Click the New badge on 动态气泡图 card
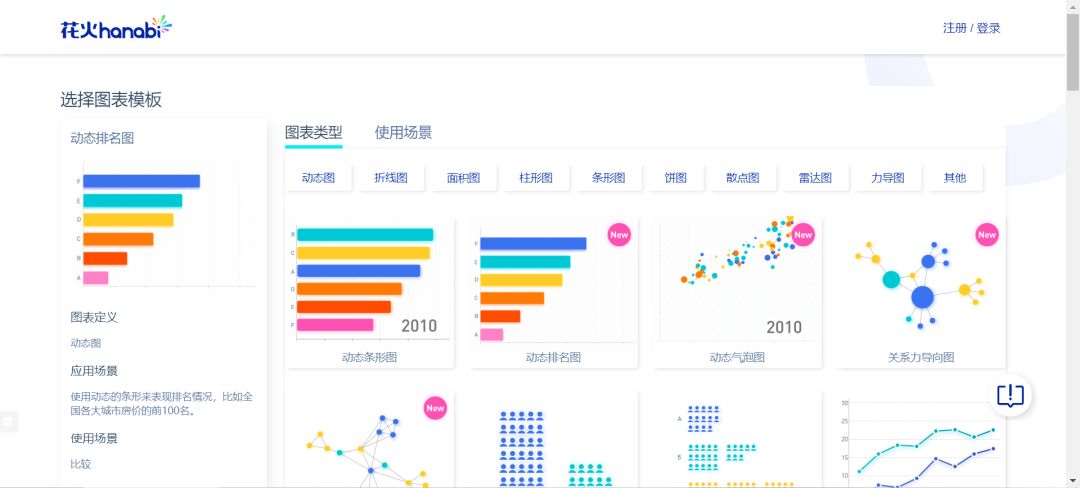This screenshot has height=488, width=1080. 802,235
